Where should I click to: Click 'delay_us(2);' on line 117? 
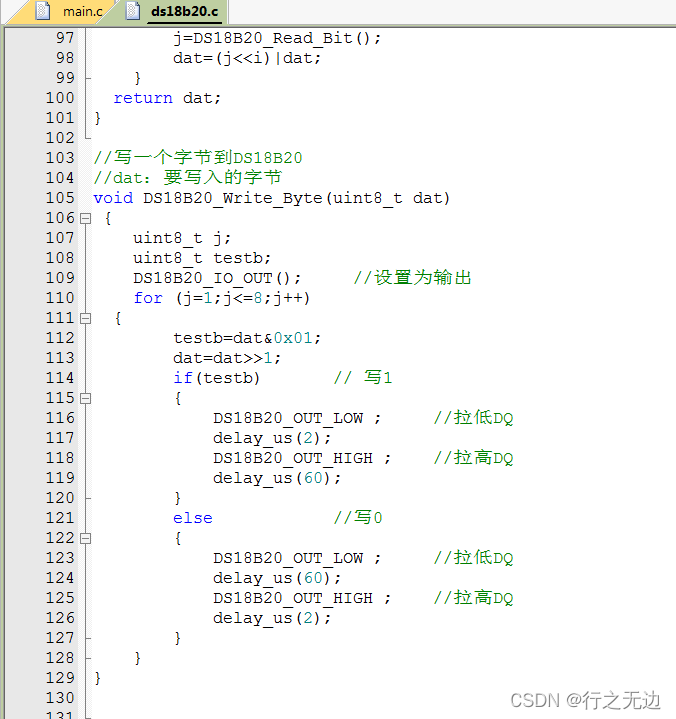click(x=272, y=438)
